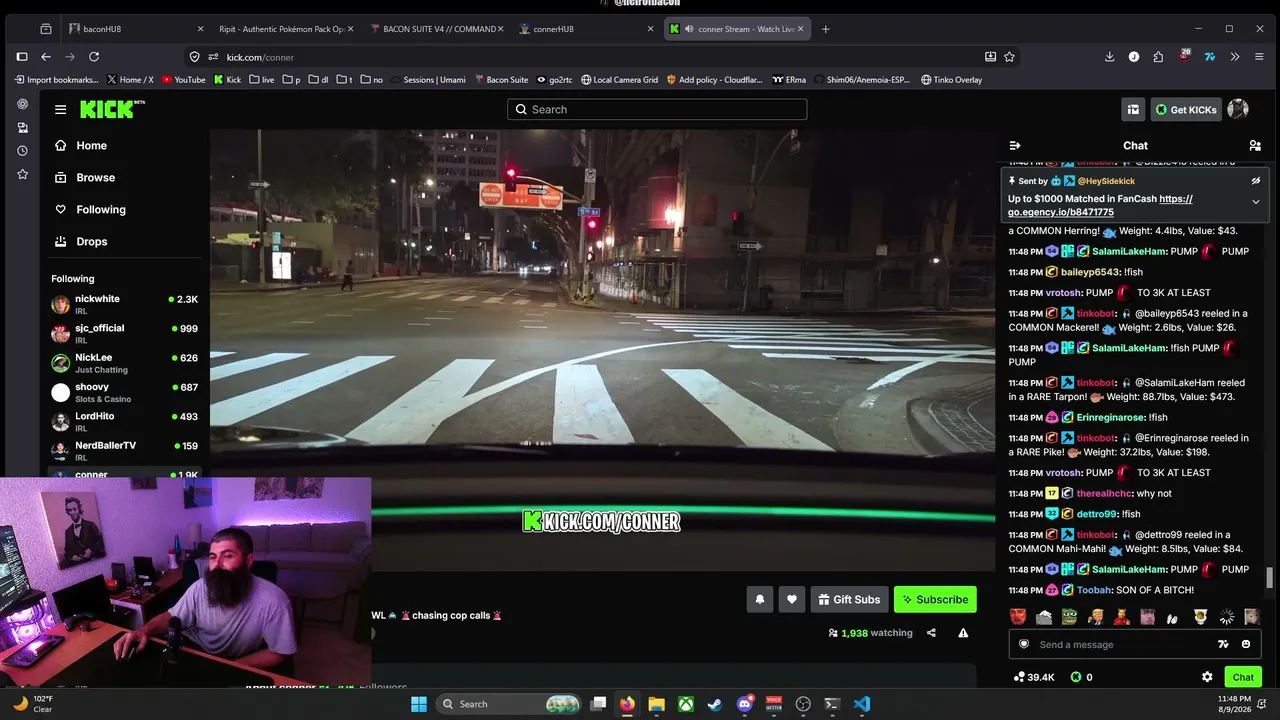Click the Get KICKs button

(x=1185, y=110)
